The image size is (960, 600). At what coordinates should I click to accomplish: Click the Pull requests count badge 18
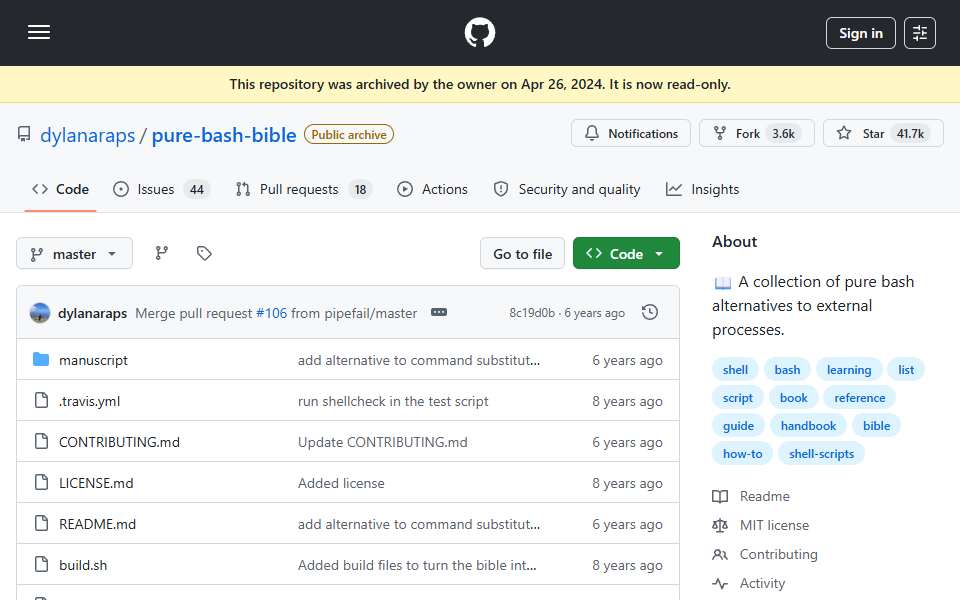[361, 190]
